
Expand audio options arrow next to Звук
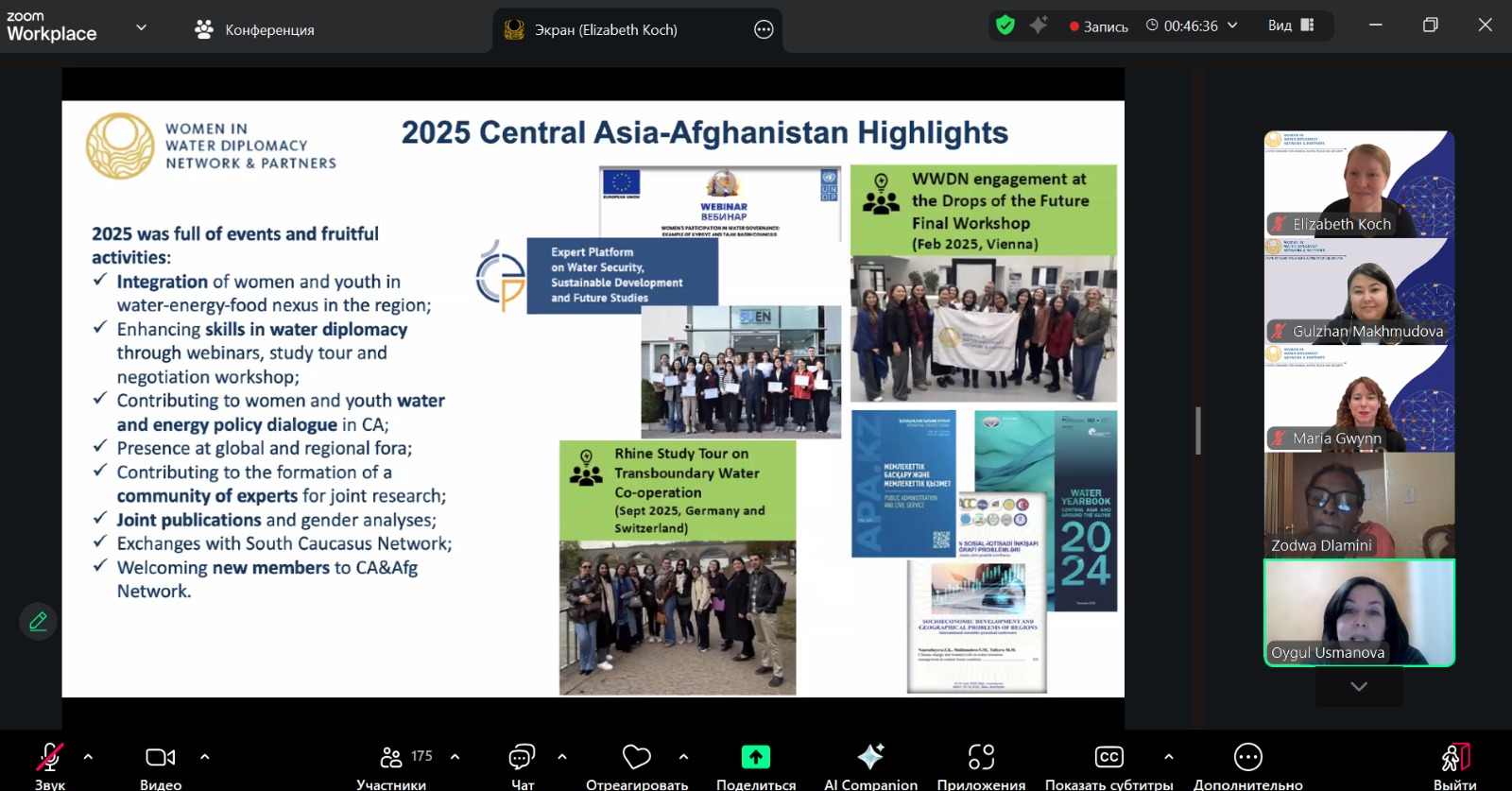point(88,757)
